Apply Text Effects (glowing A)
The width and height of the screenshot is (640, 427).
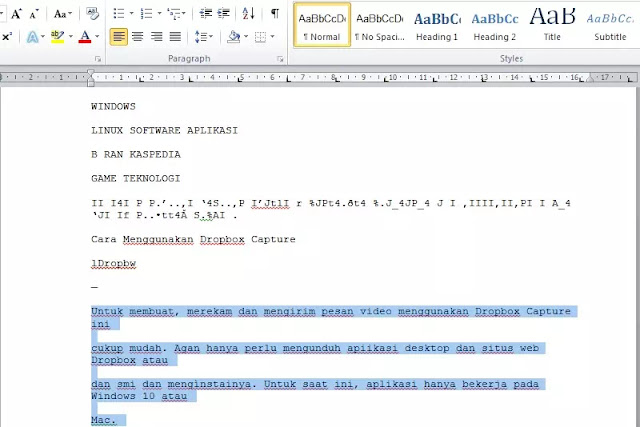(x=32, y=37)
